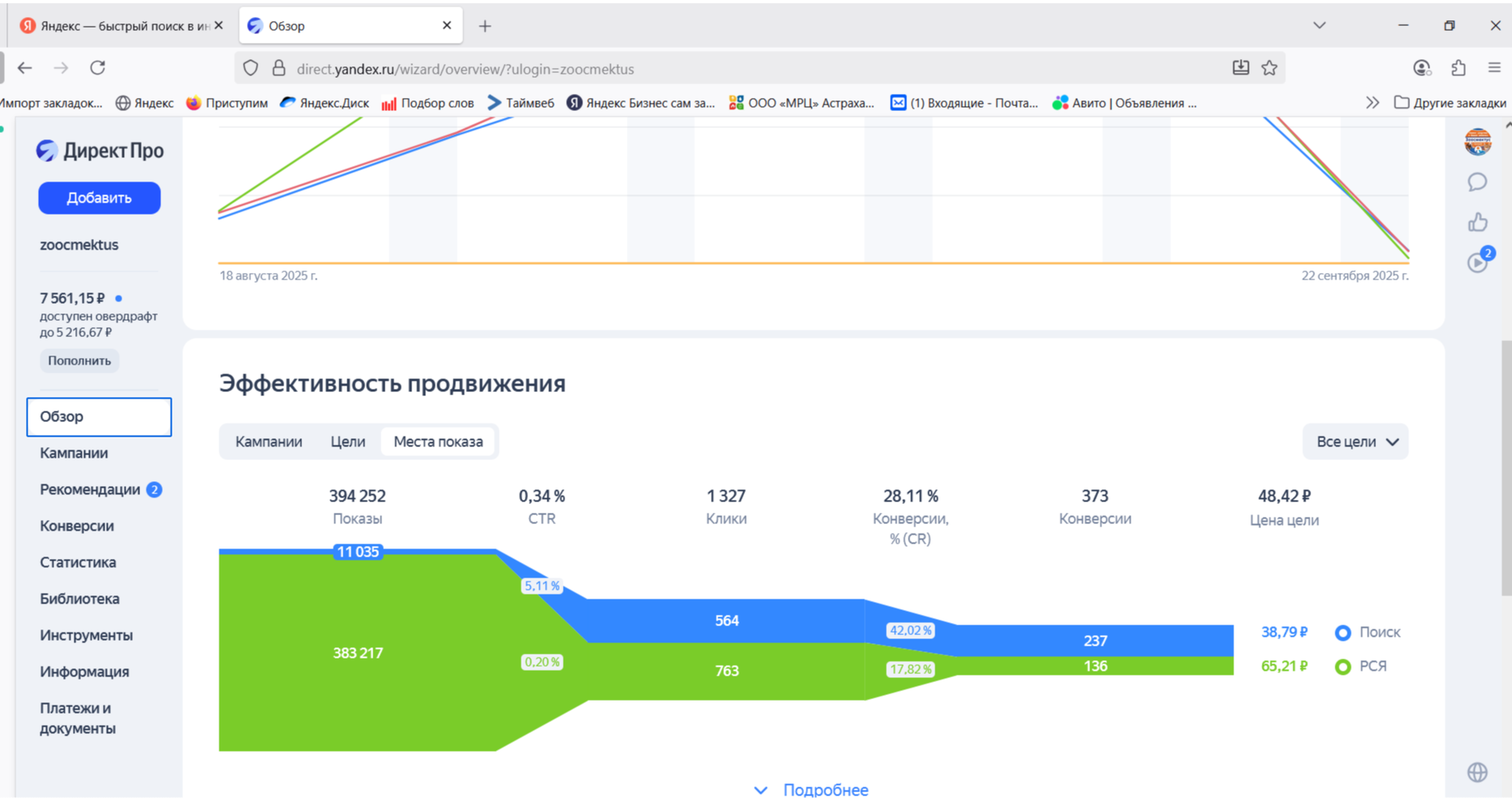Bookmark this page with the star icon
Screen dimensions: 1512x806
(1269, 68)
